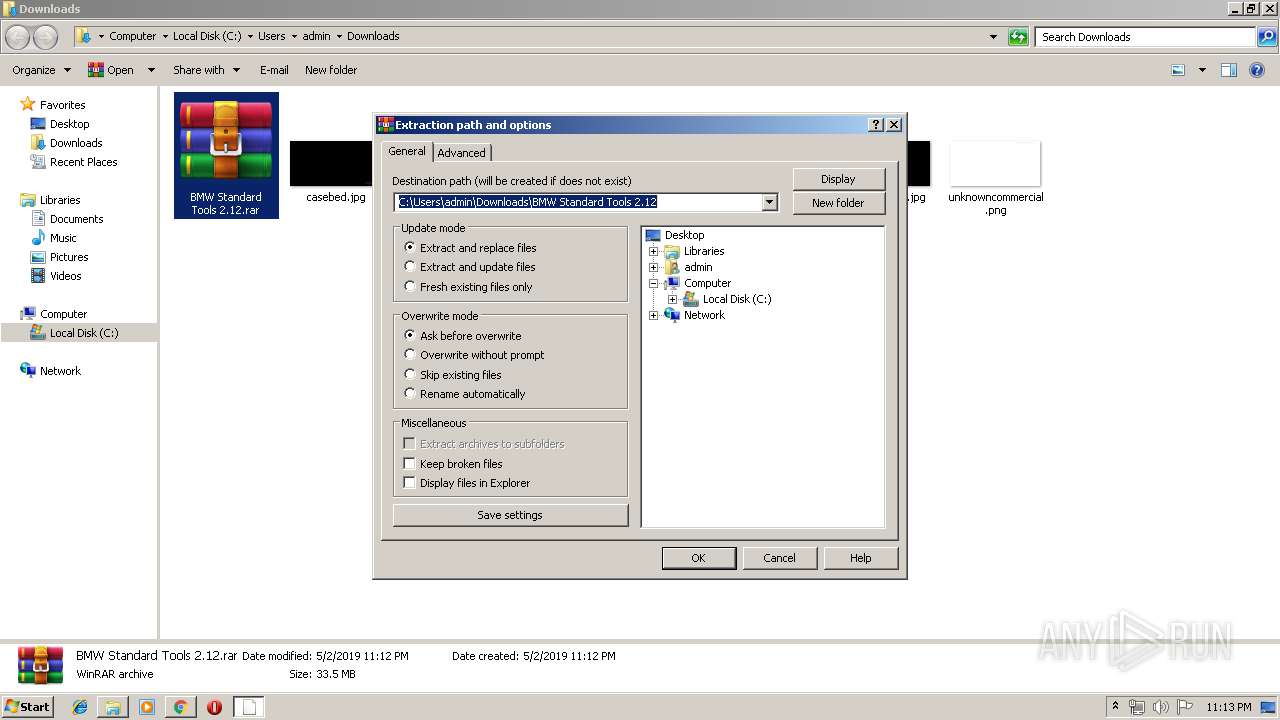Select Extract and replace files
This screenshot has height=720, width=1280.
[x=470, y=248]
